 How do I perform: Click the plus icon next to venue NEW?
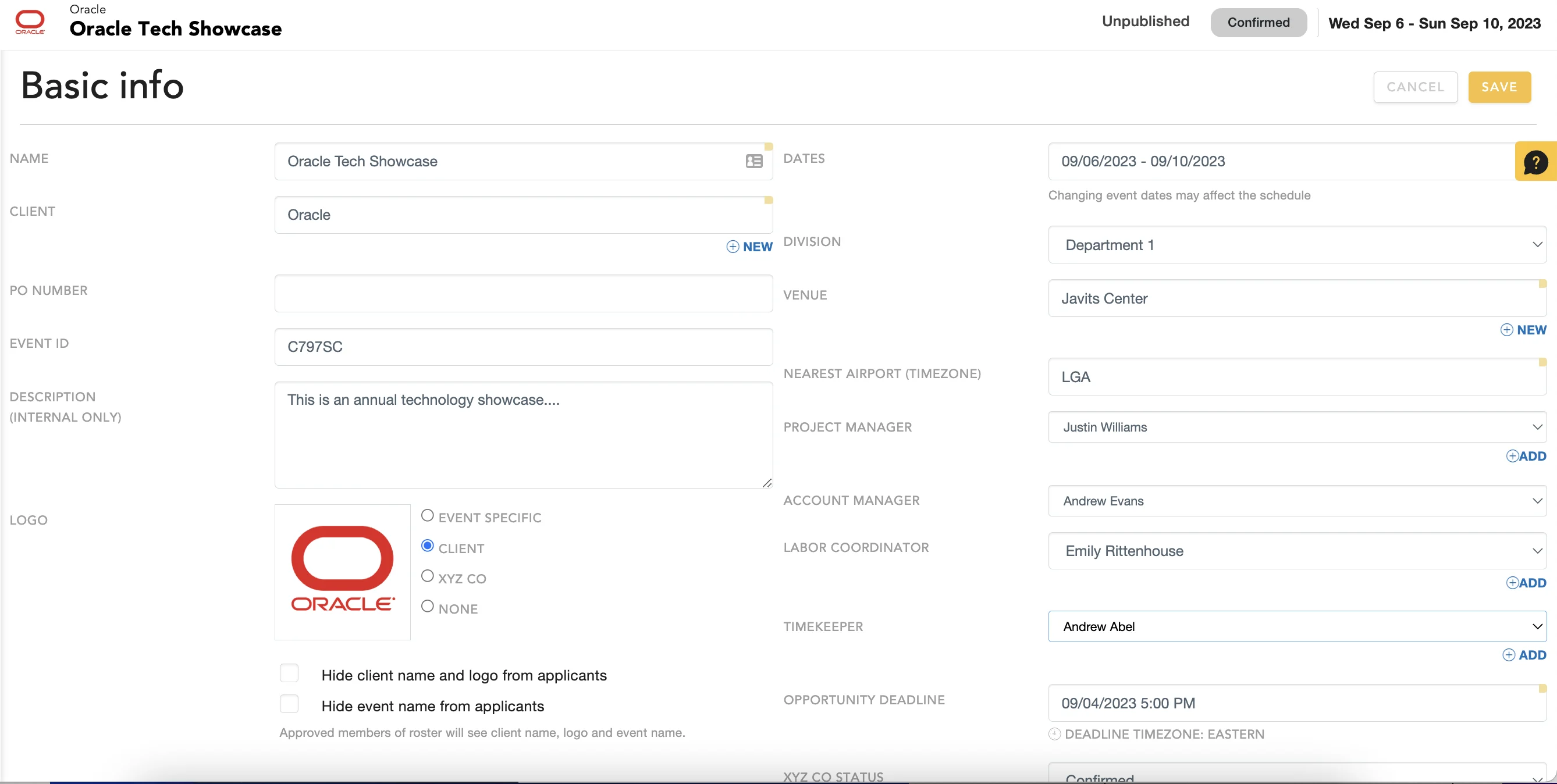point(1507,330)
